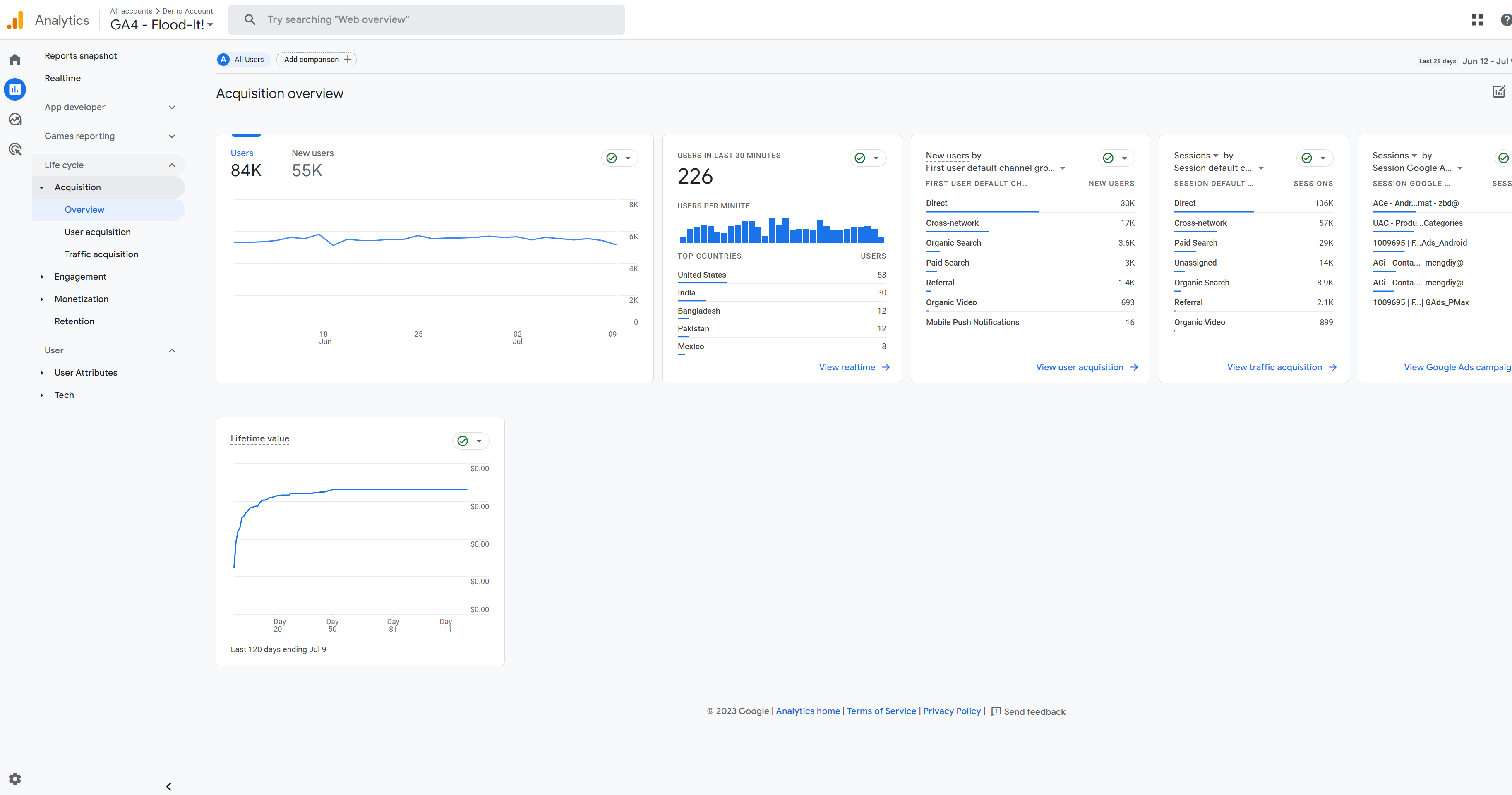The height and width of the screenshot is (795, 1512).
Task: Click United States row in Top Countries
Action: click(x=781, y=275)
